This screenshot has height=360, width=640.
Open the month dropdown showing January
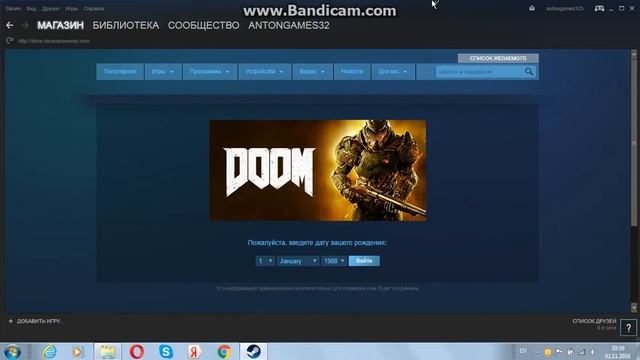[x=298, y=261]
